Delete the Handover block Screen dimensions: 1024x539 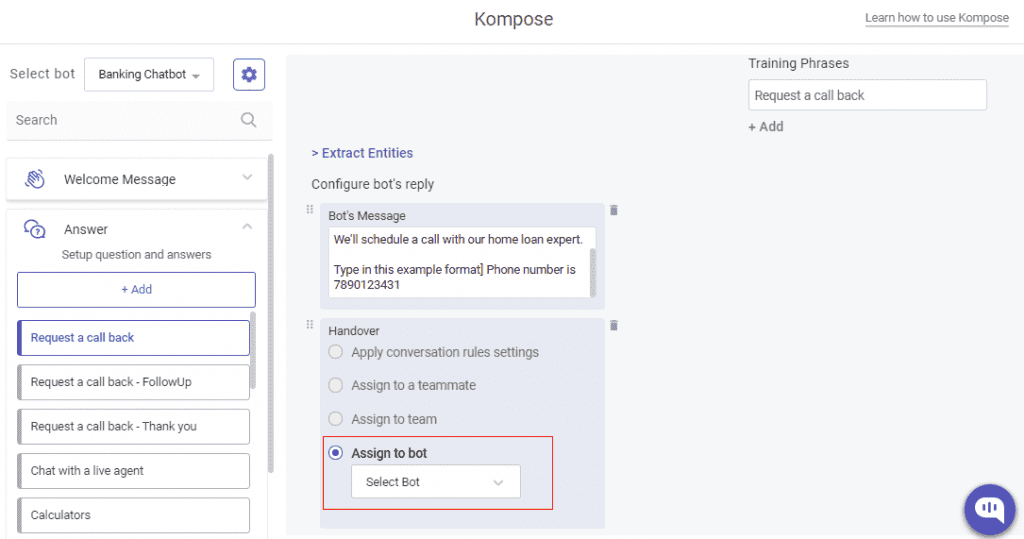[x=614, y=325]
